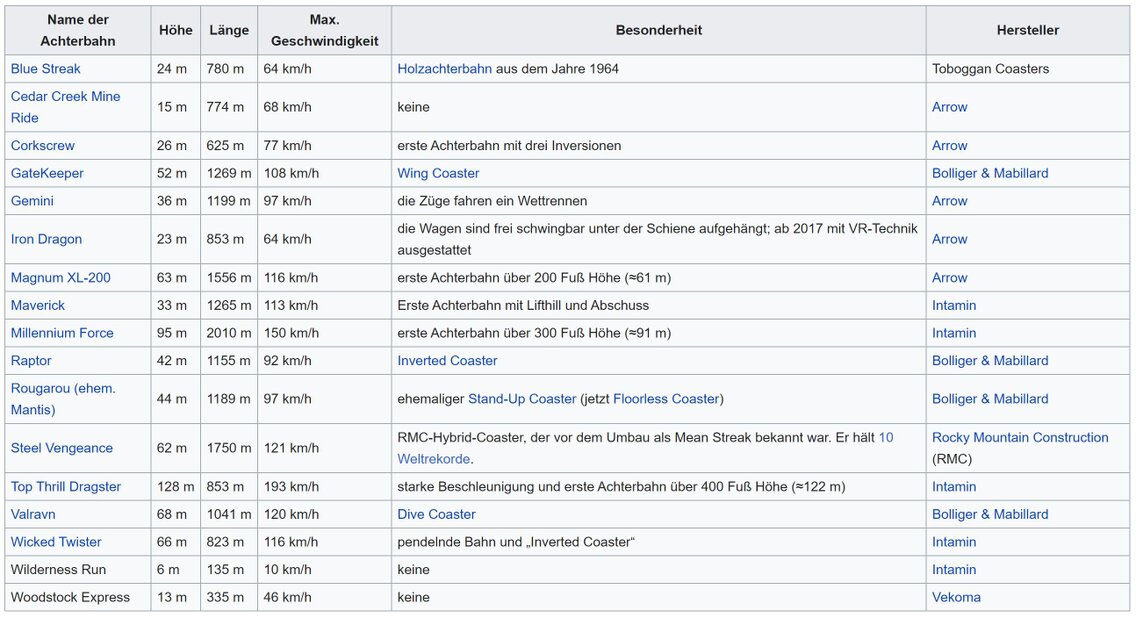Open the Steel Vengeance link

(62, 448)
